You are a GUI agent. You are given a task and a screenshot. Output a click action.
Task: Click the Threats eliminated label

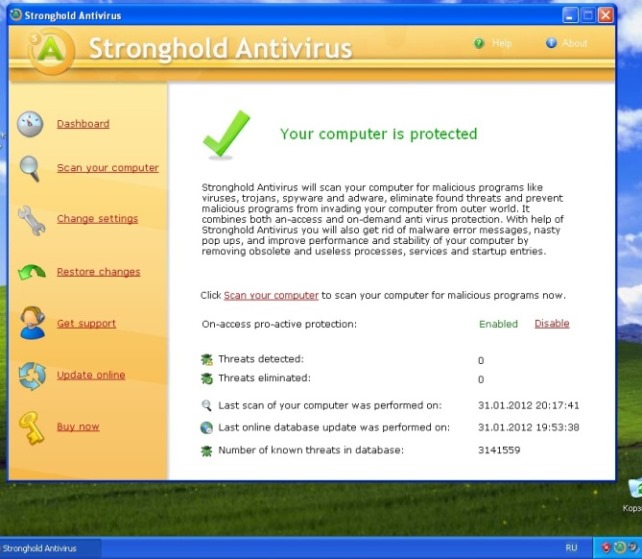click(264, 378)
